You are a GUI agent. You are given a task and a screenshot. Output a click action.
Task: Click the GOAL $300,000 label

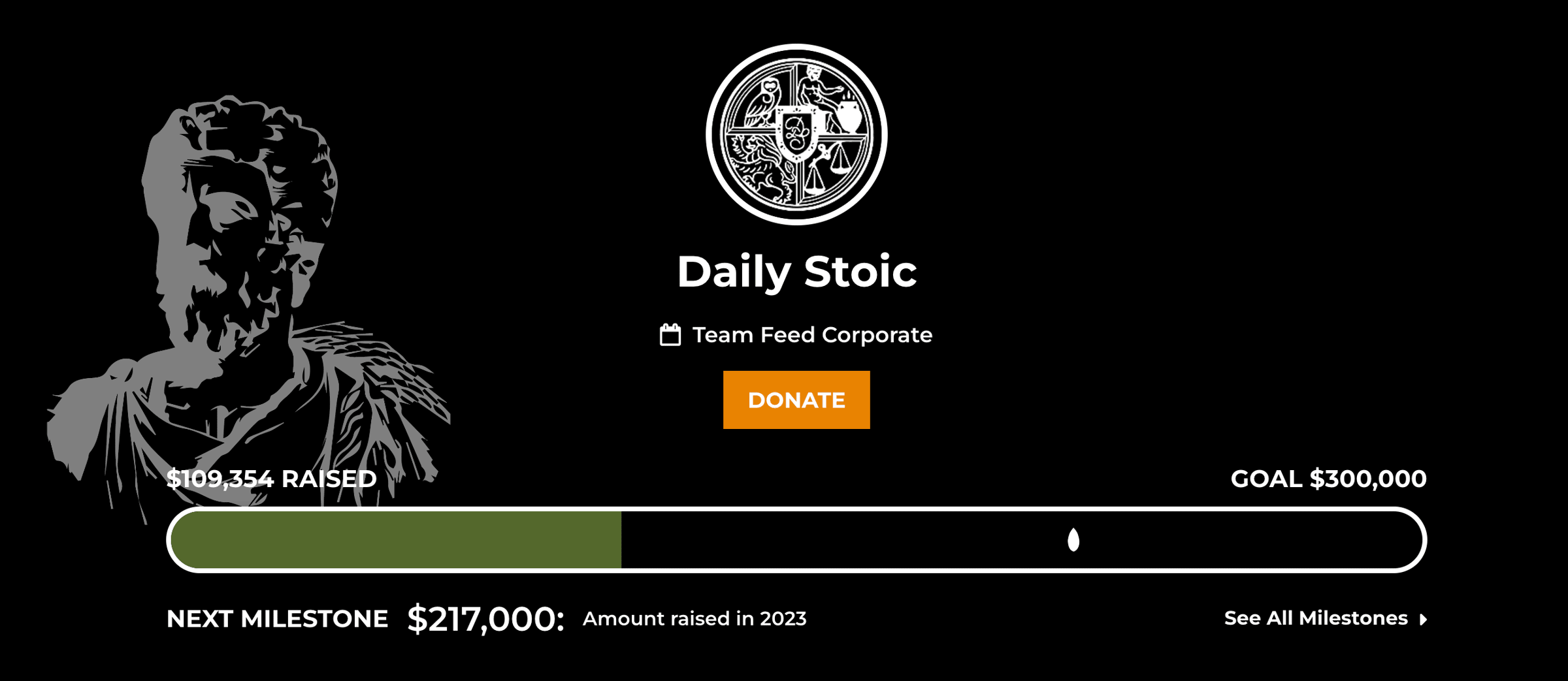(x=1328, y=479)
